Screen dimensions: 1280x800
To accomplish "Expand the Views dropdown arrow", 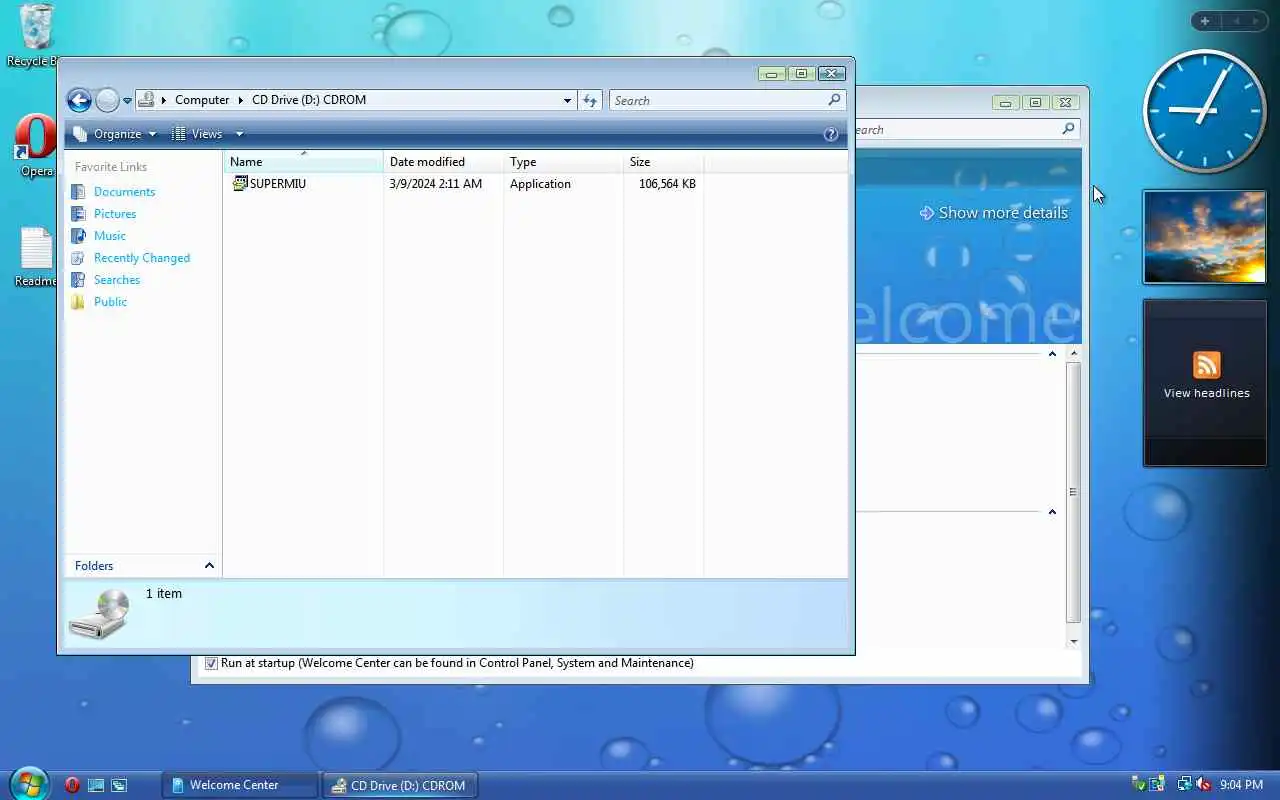I will pos(239,134).
